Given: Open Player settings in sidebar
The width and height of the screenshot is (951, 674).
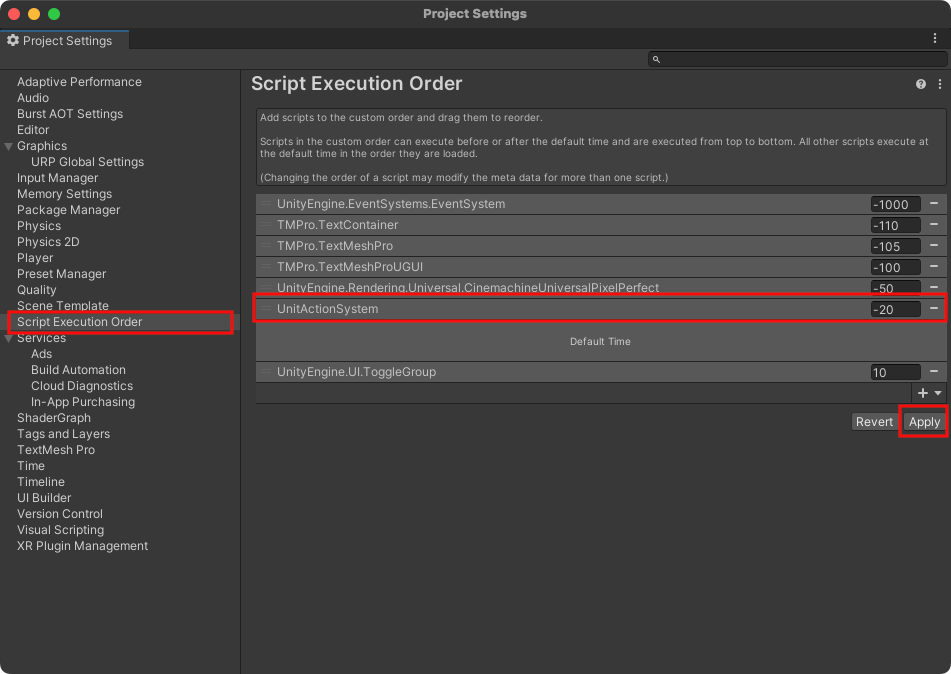Looking at the screenshot, I should 35,258.
